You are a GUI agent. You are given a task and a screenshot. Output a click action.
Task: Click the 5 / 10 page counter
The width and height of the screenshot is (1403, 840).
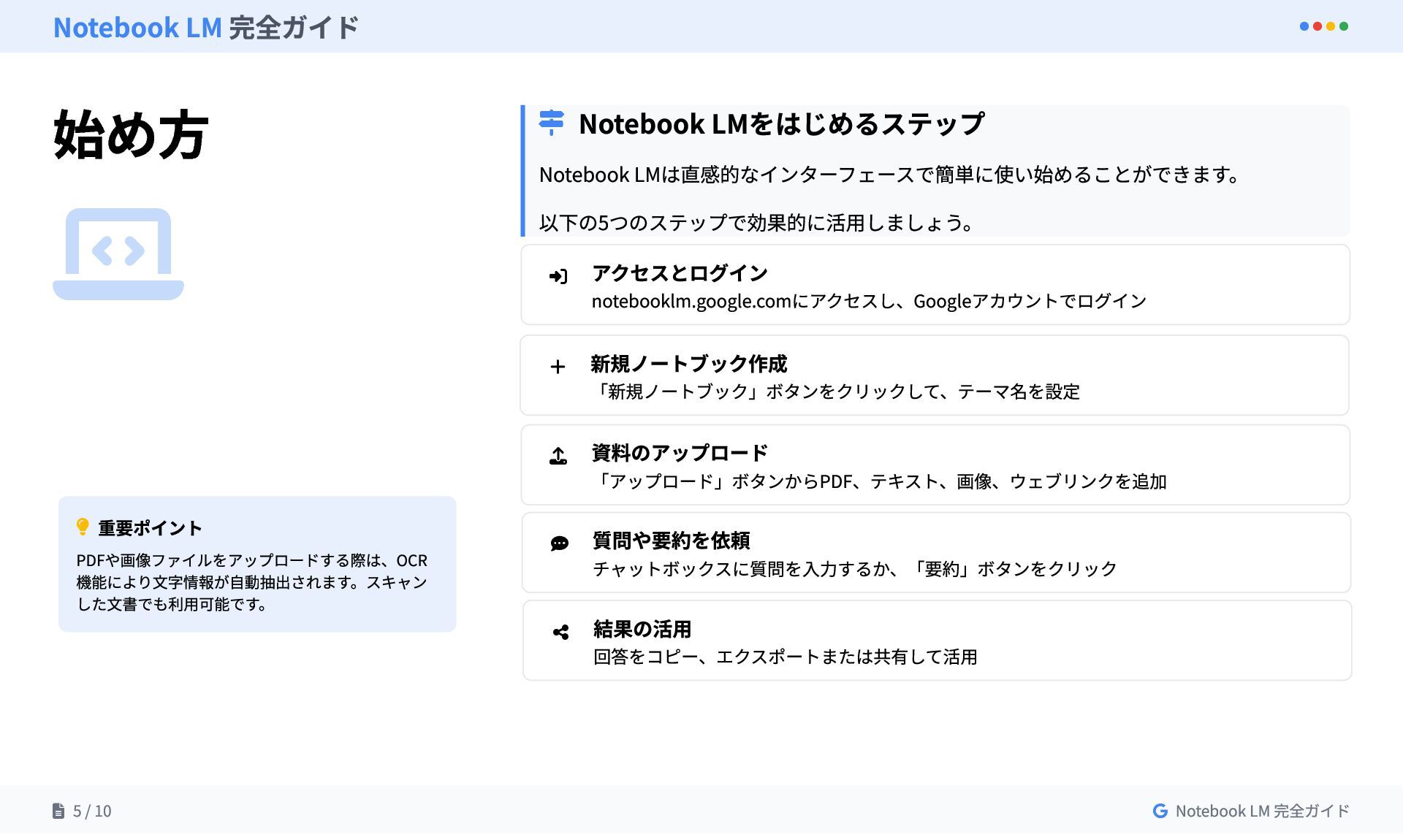click(x=92, y=811)
